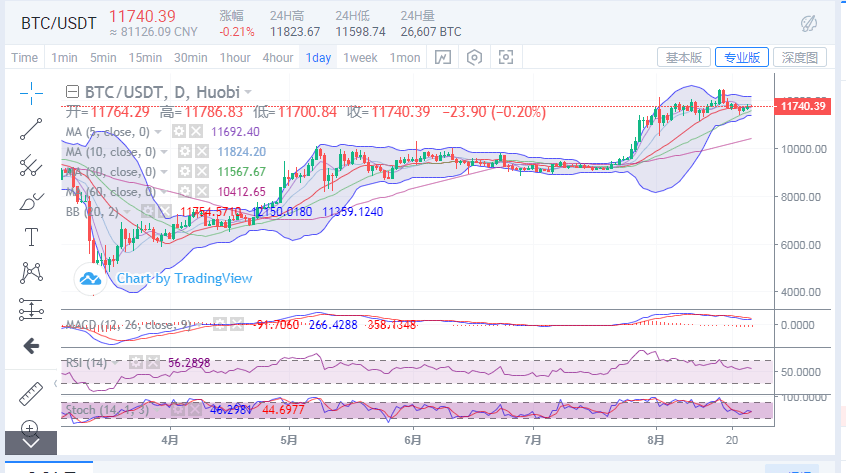Select the brush drawing tool
This screenshot has height=473, width=846.
(x=31, y=201)
